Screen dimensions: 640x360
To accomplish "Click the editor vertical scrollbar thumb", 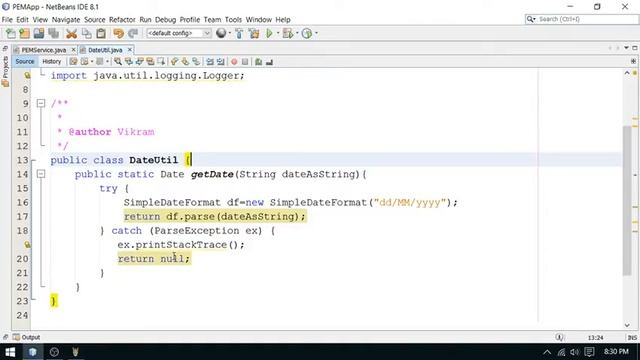I will (x=627, y=201).
